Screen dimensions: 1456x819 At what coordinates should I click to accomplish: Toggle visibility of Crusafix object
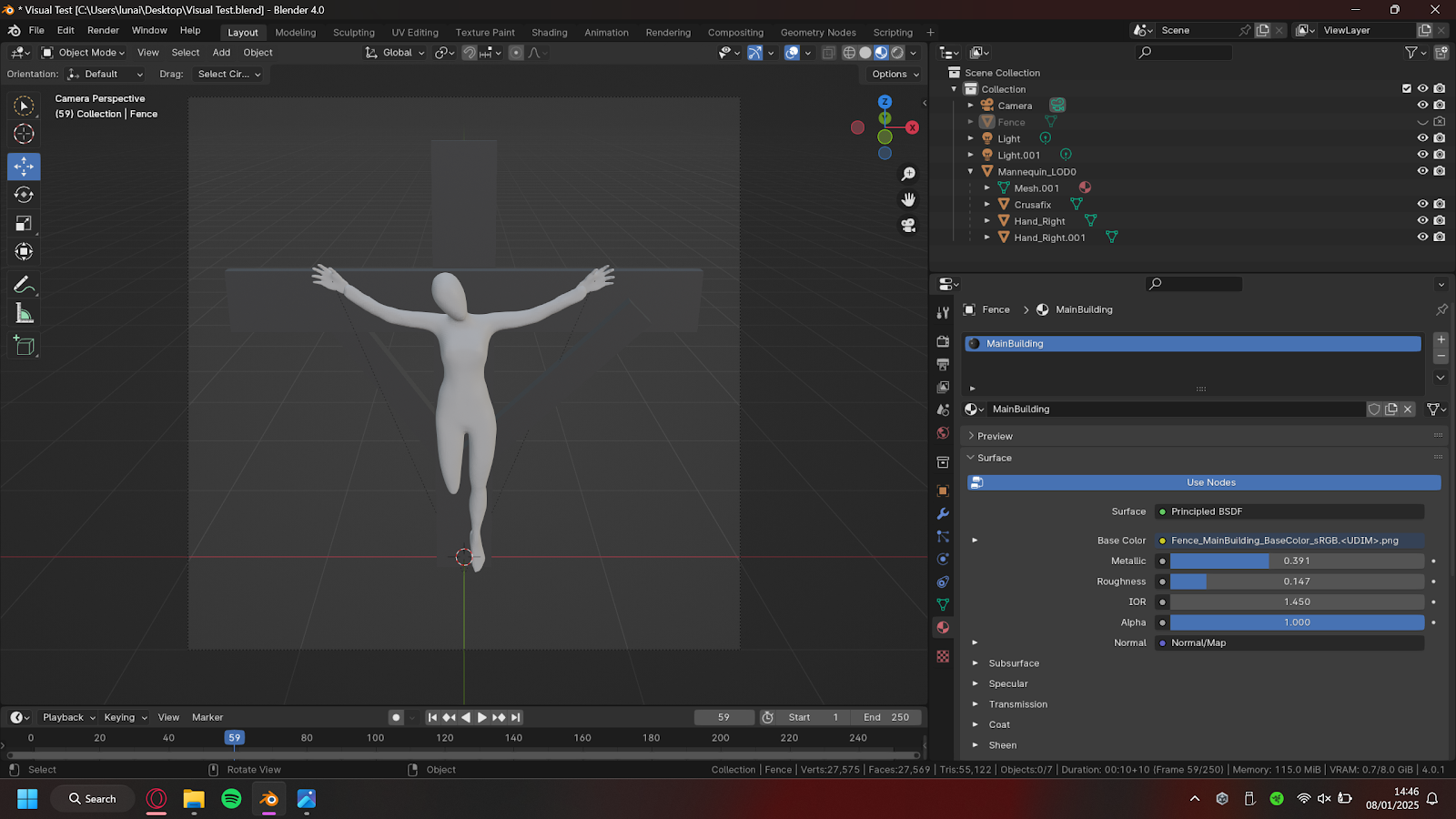pyautogui.click(x=1422, y=205)
